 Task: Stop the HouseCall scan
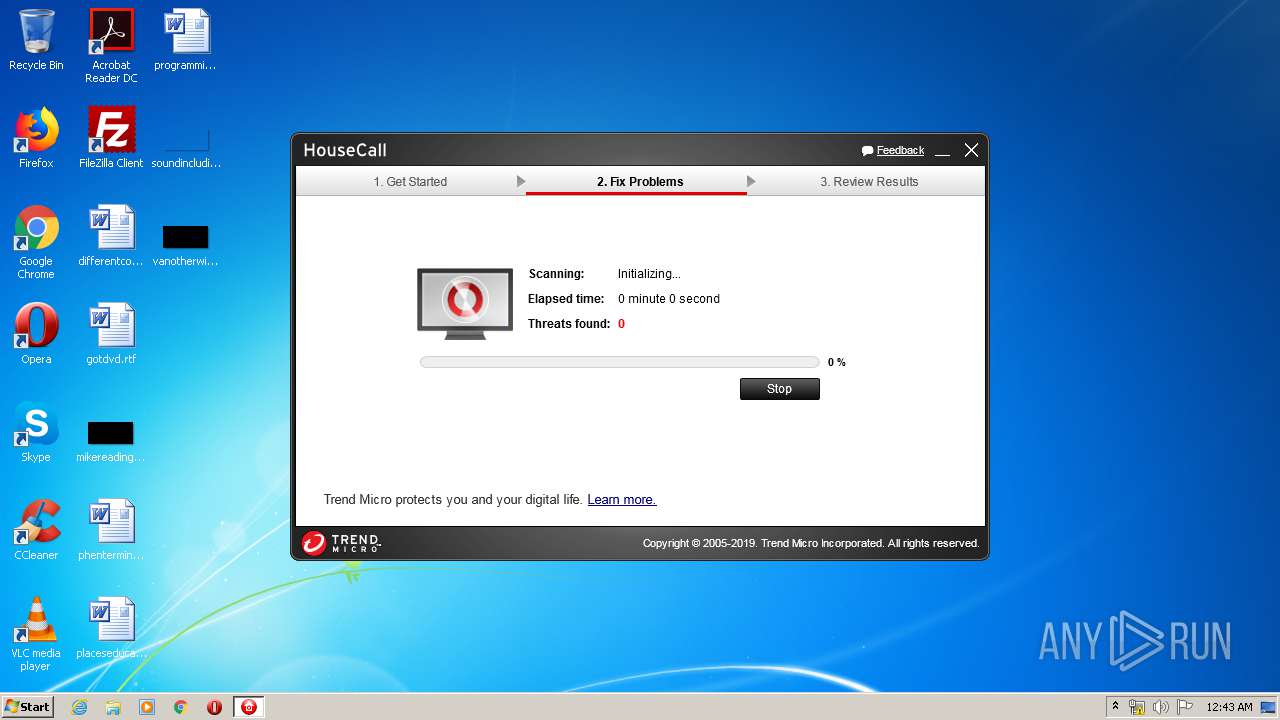779,389
